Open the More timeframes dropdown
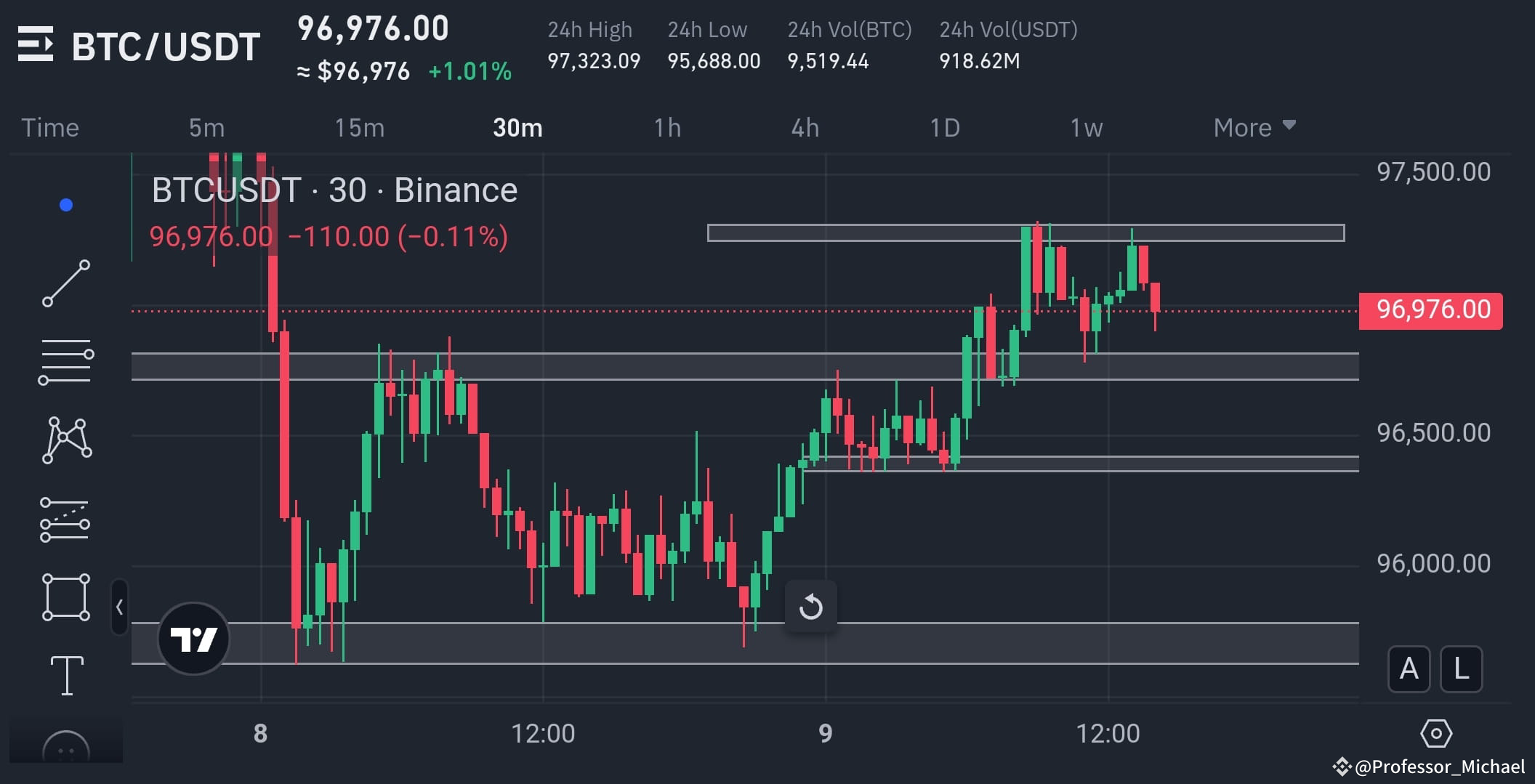This screenshot has width=1535, height=784. [x=1254, y=127]
